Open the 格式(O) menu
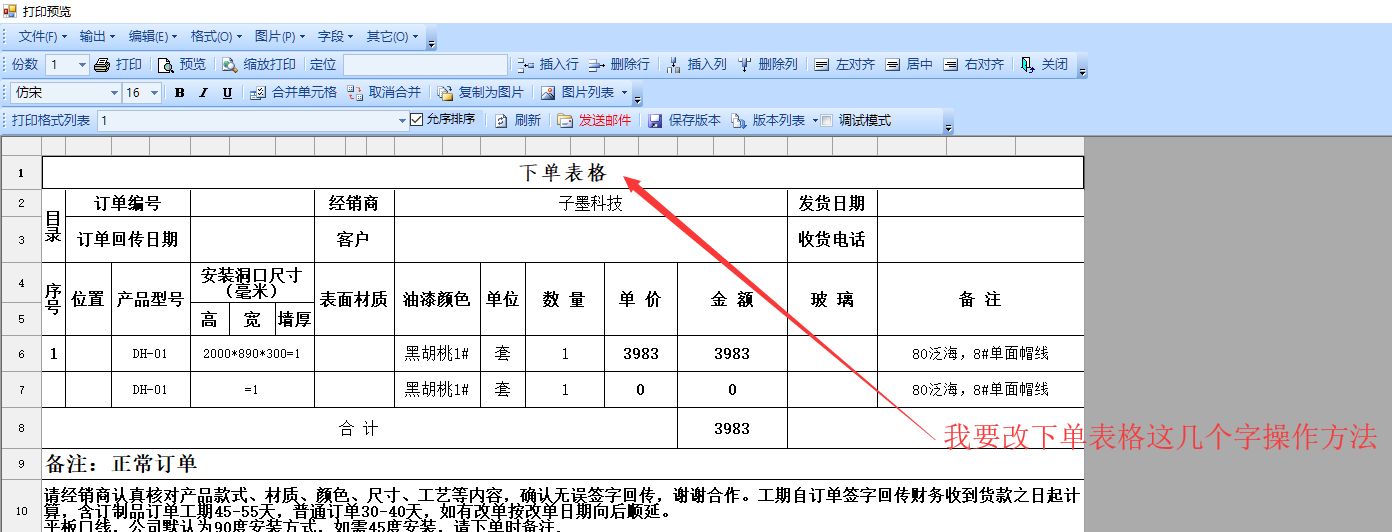This screenshot has height=532, width=1392. coord(215,37)
